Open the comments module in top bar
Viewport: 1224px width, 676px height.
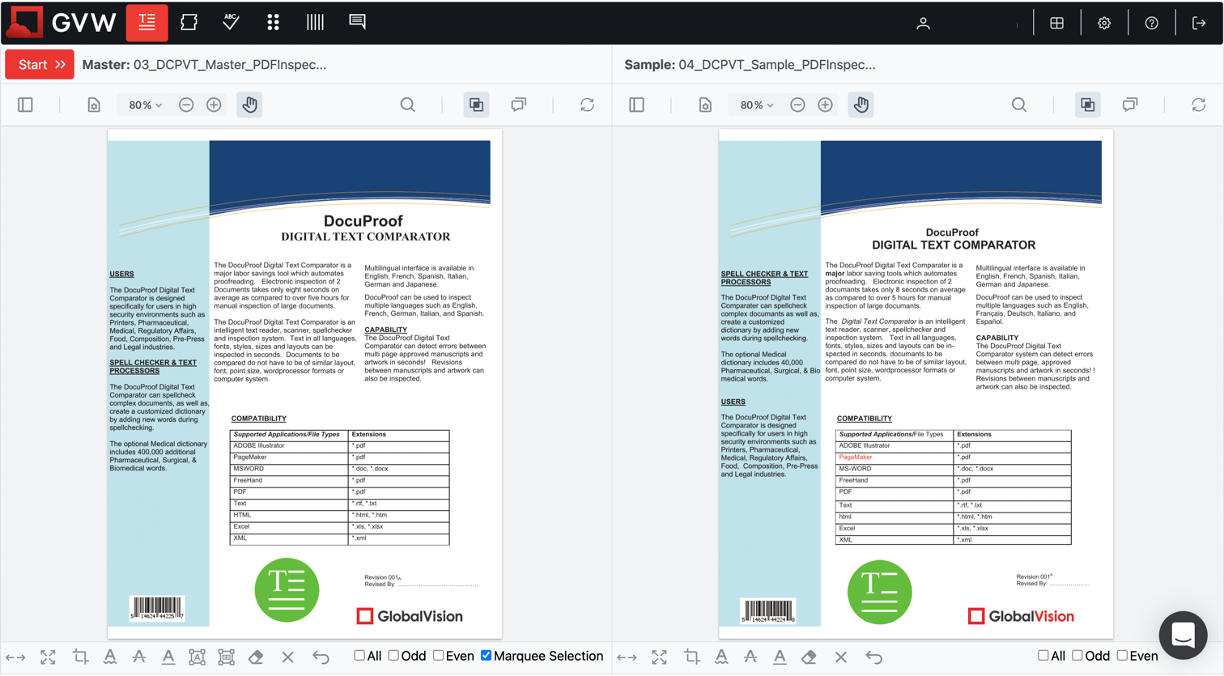coord(357,22)
